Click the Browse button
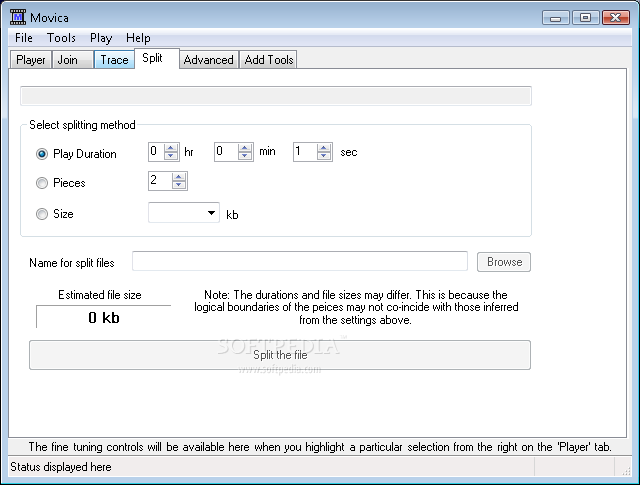 click(504, 262)
